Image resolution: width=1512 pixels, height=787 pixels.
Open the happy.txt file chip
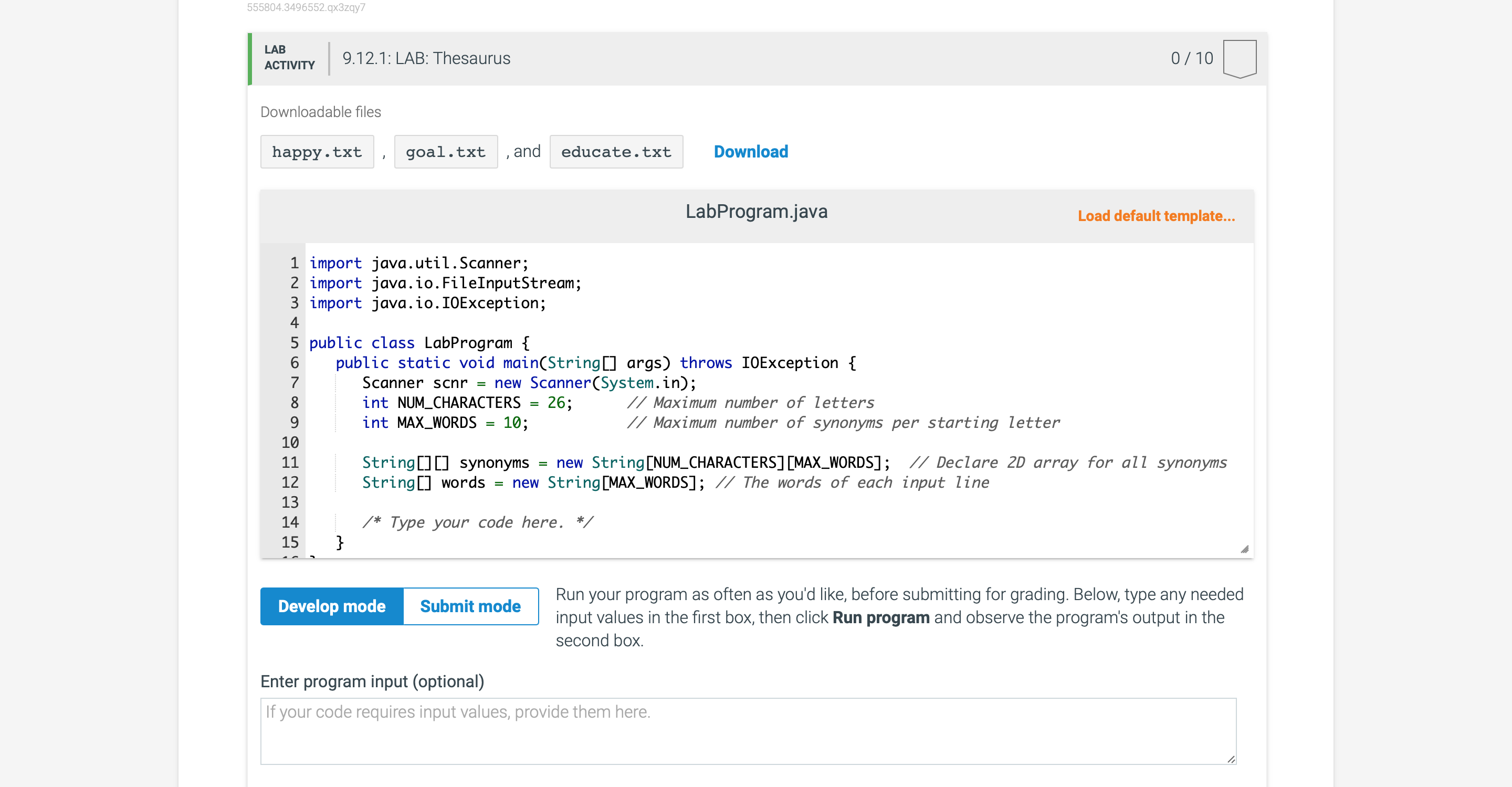point(317,151)
